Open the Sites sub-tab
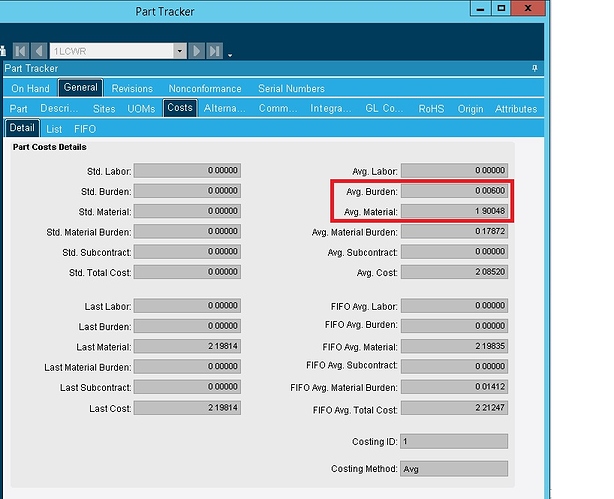This screenshot has width=614, height=499. click(104, 108)
